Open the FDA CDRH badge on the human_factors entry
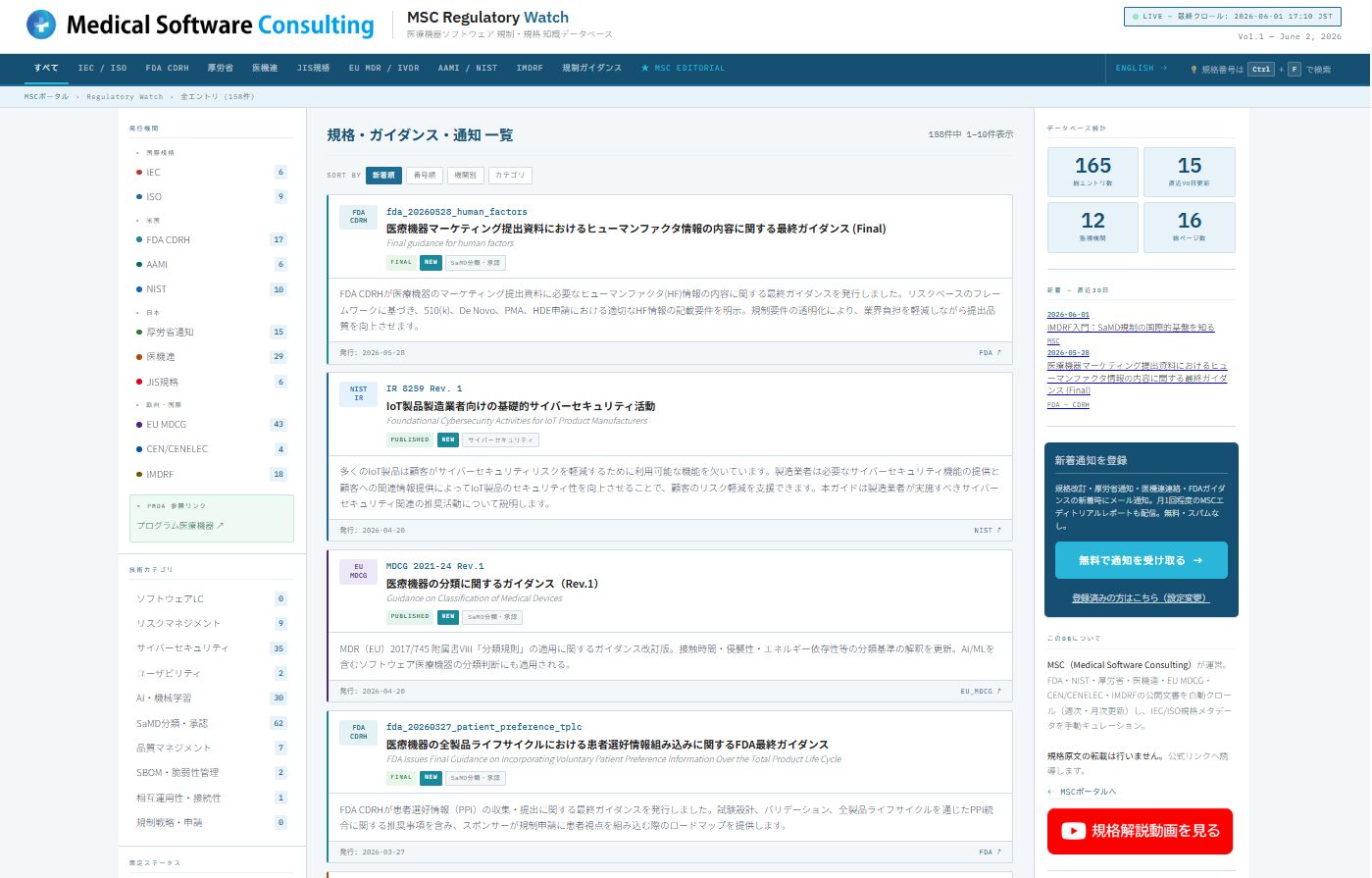The height and width of the screenshot is (878, 1372). click(x=359, y=216)
